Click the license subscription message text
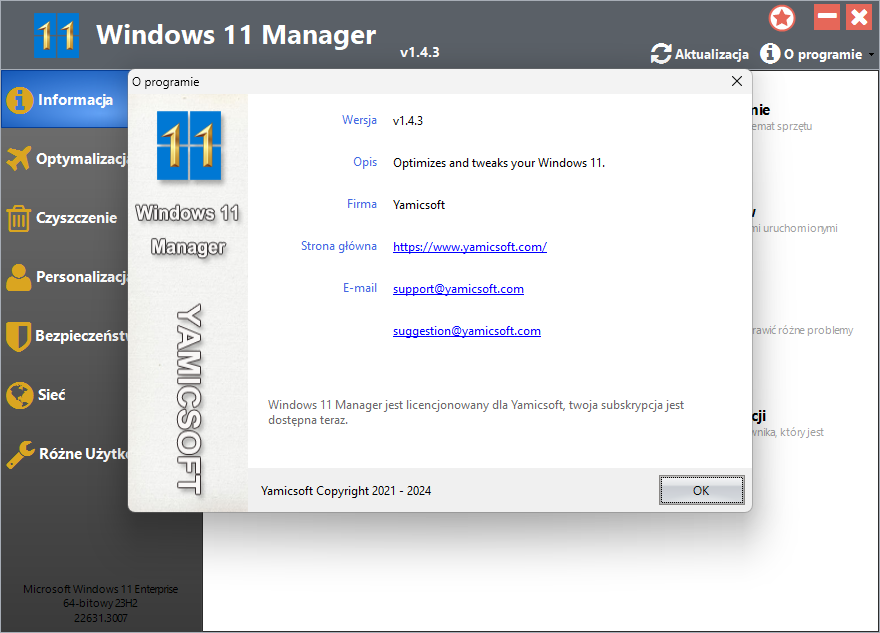 [x=476, y=412]
